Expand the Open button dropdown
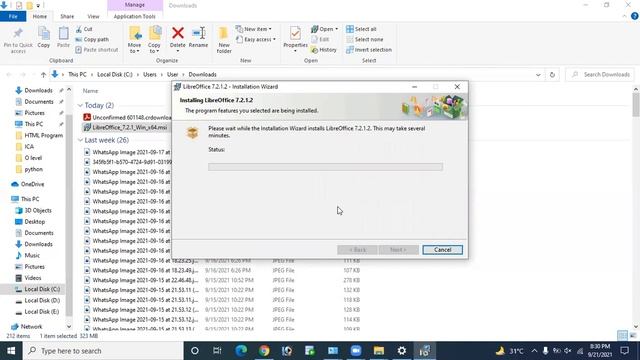 coord(336,29)
